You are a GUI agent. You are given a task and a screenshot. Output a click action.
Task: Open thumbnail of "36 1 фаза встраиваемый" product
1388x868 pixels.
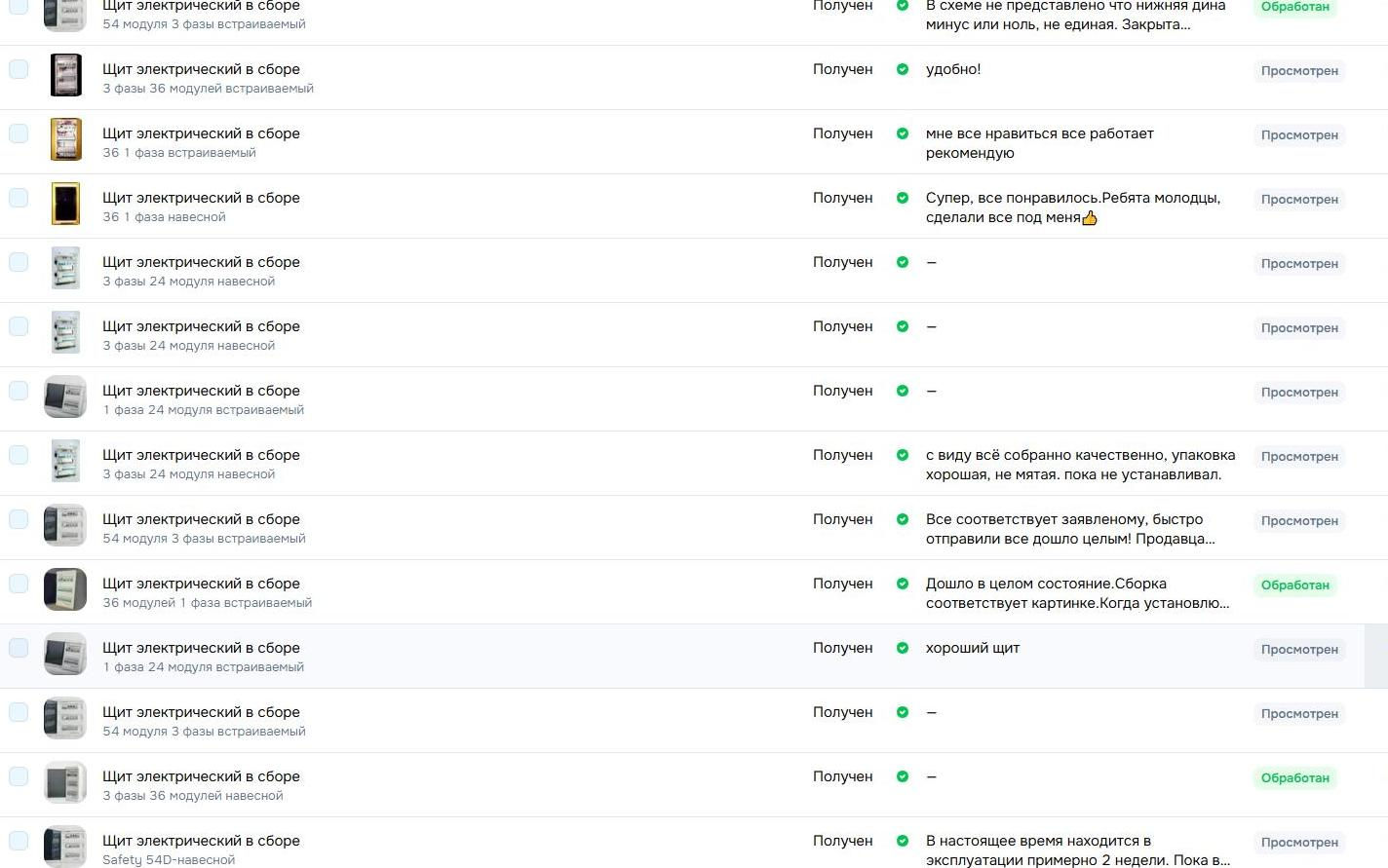point(65,139)
